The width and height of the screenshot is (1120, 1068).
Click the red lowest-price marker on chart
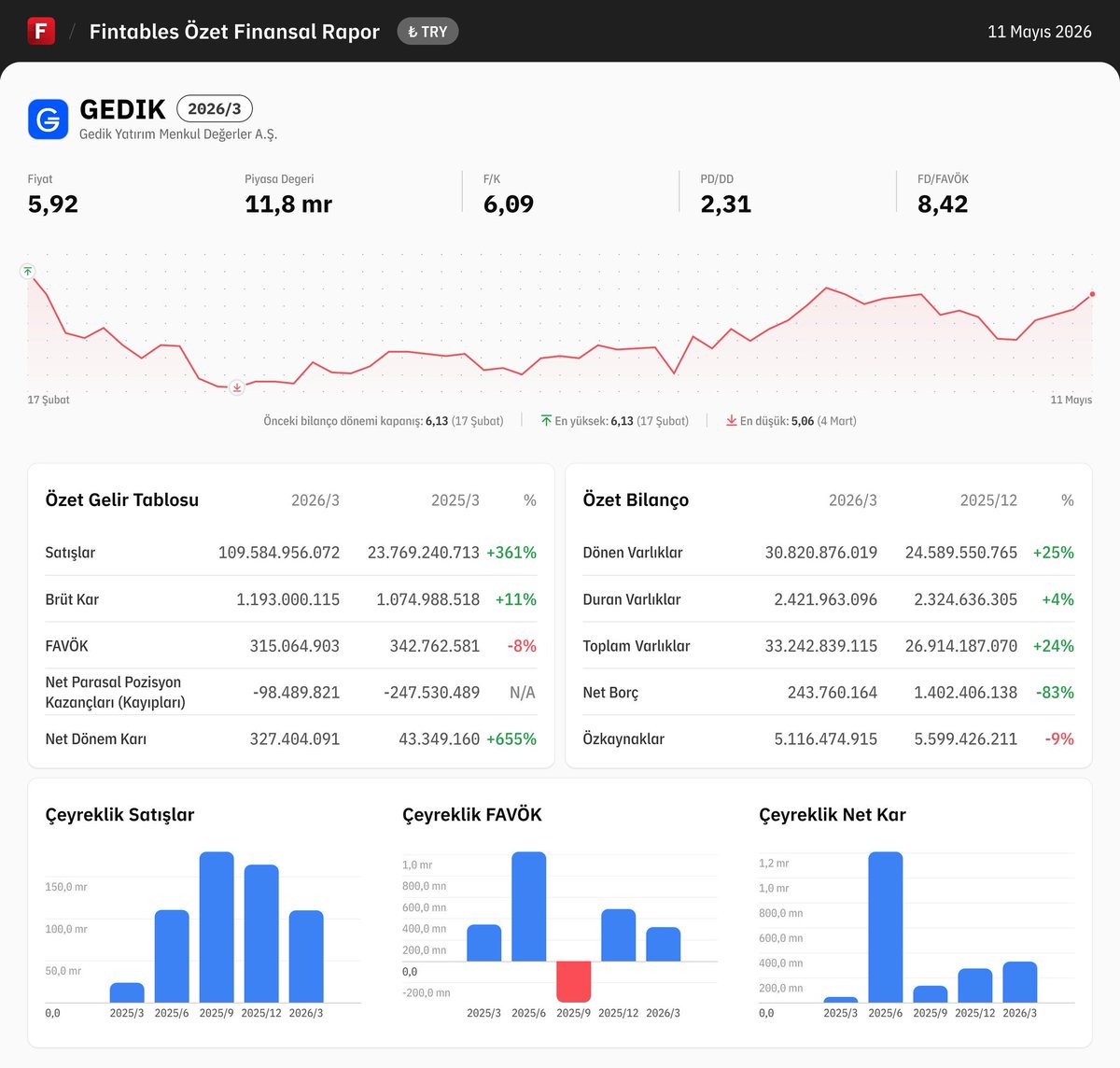point(237,387)
